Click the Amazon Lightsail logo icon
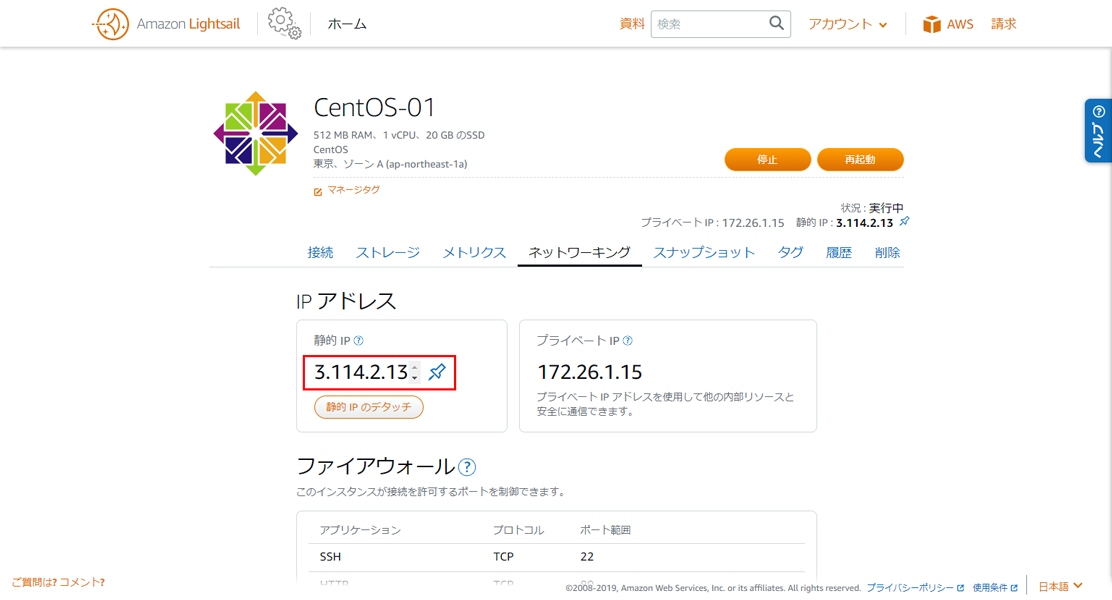Viewport: 1112px width, 600px height. point(111,24)
